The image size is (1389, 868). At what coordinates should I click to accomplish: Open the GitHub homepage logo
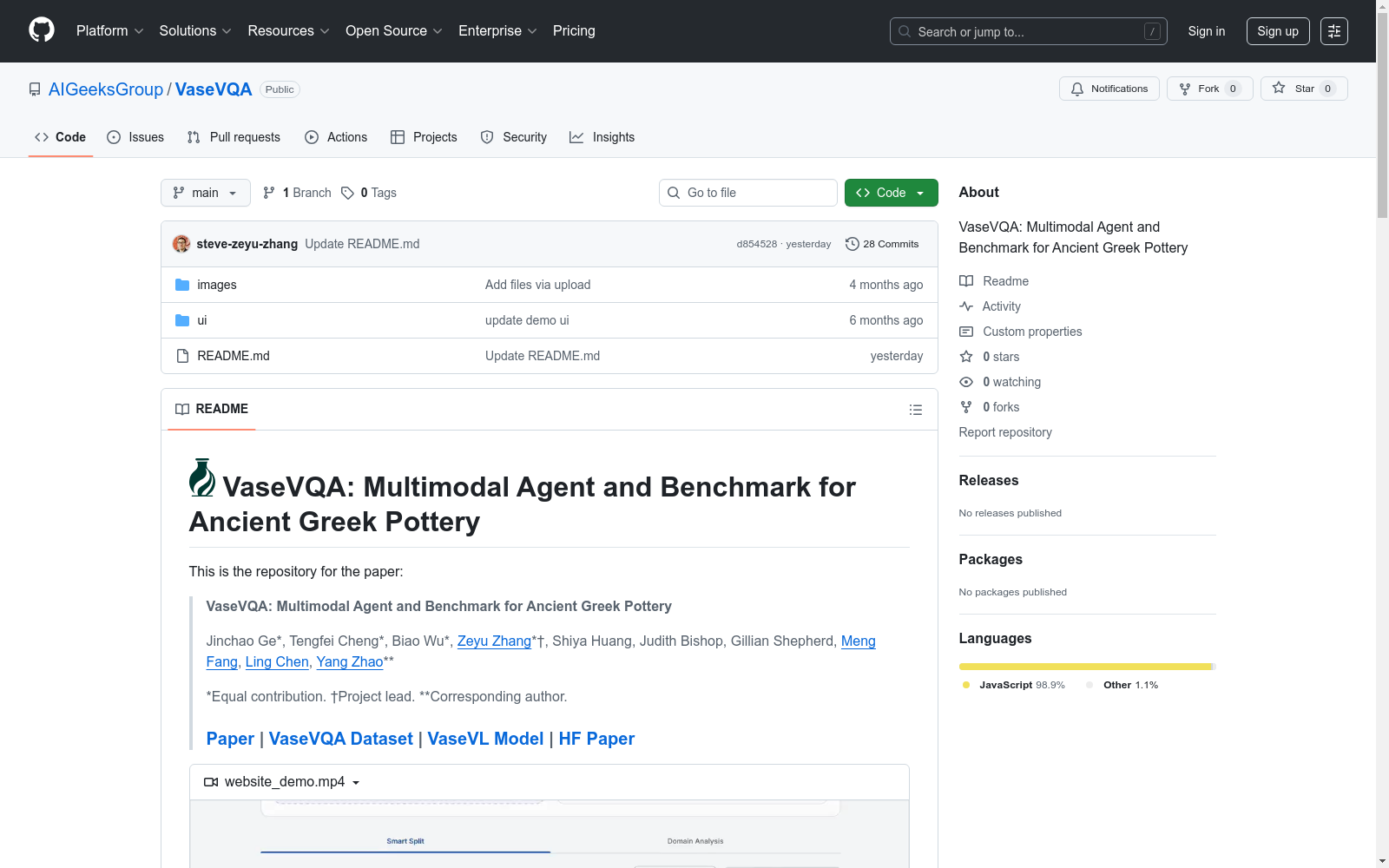42,30
